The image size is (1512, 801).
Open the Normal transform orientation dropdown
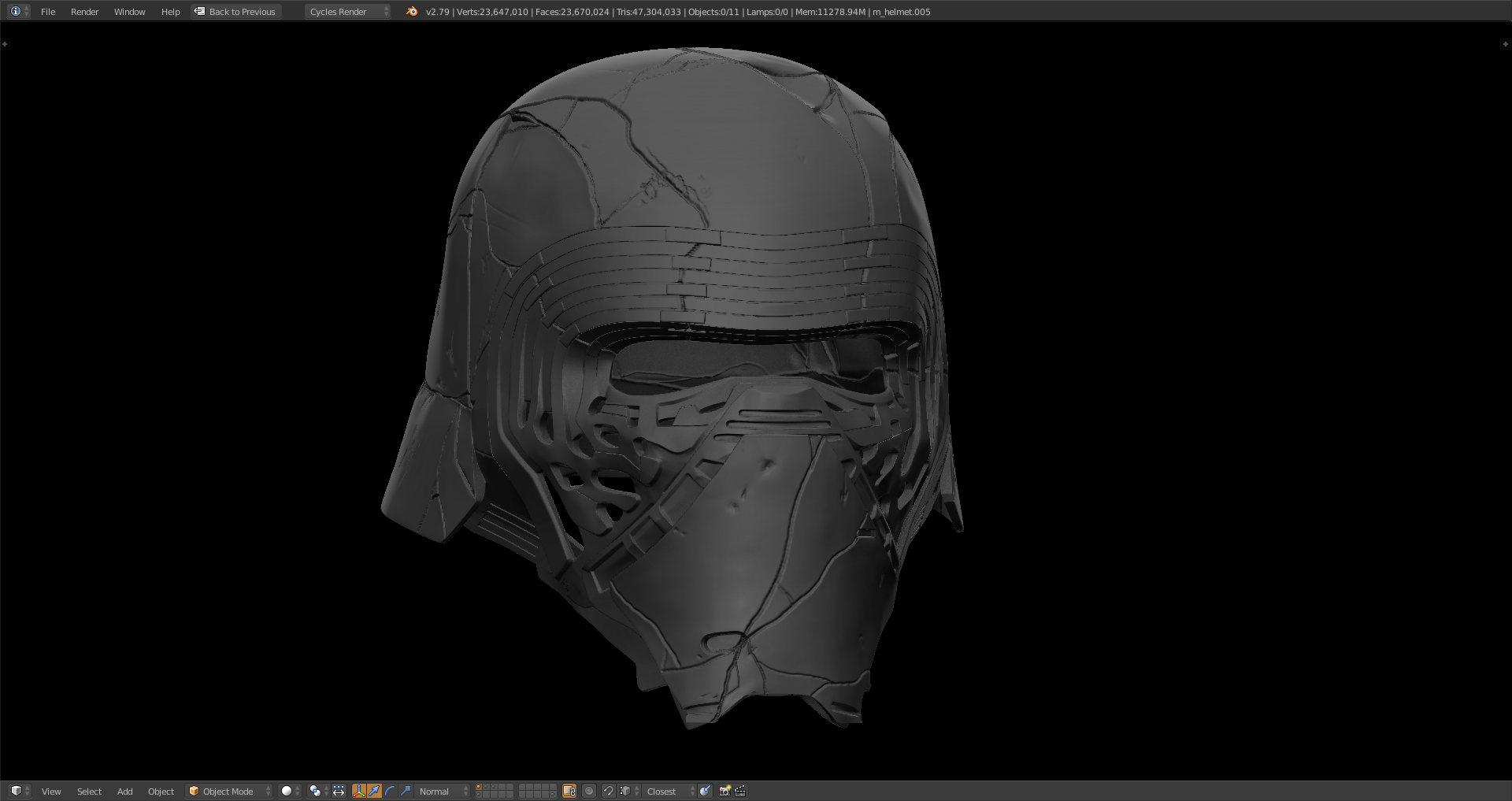tap(442, 791)
